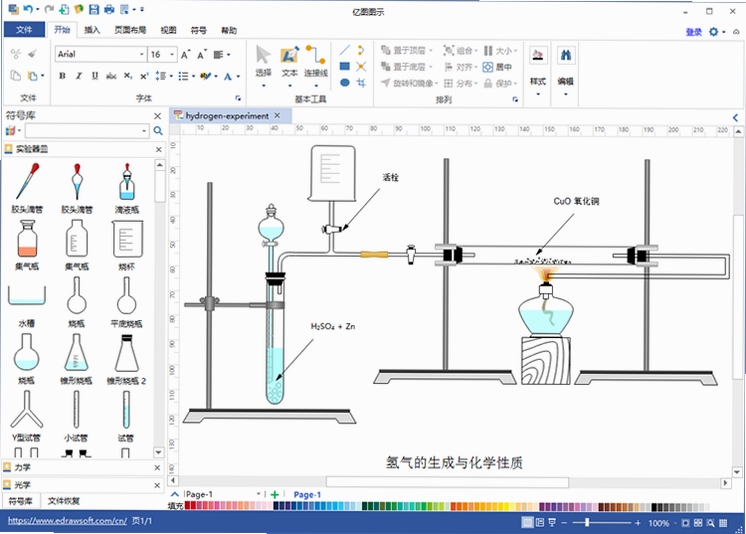Click the zoom in plus icon
The height and width of the screenshot is (534, 746).
pos(638,523)
